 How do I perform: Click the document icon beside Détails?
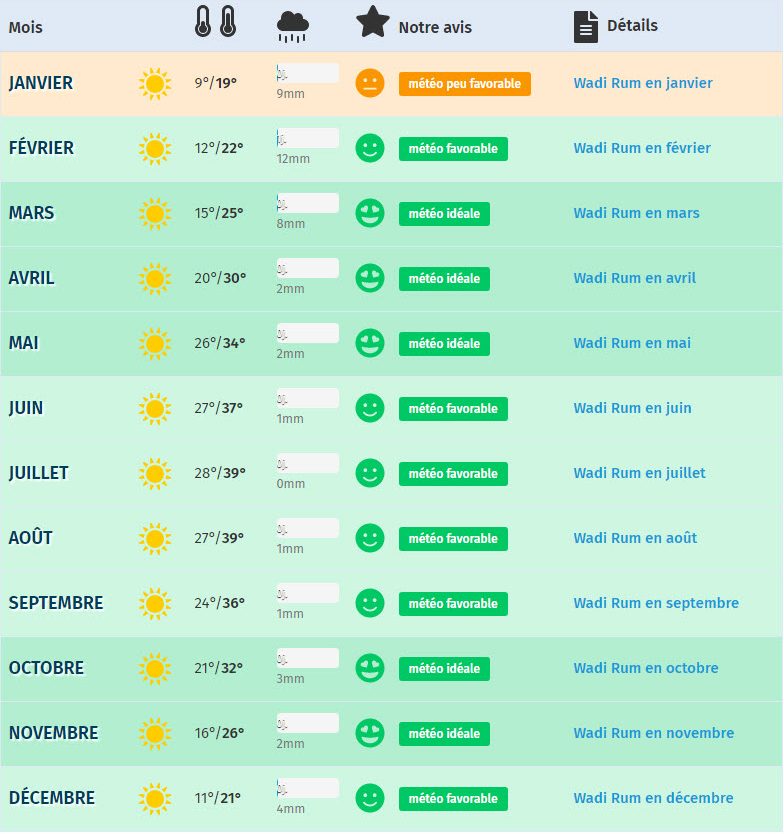click(586, 26)
